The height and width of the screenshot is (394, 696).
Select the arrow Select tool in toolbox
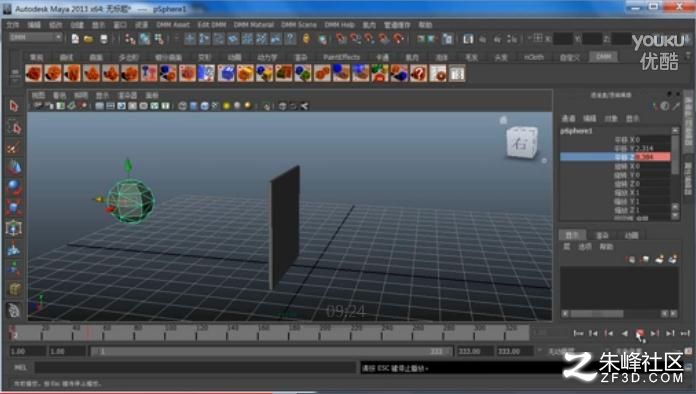pos(14,106)
